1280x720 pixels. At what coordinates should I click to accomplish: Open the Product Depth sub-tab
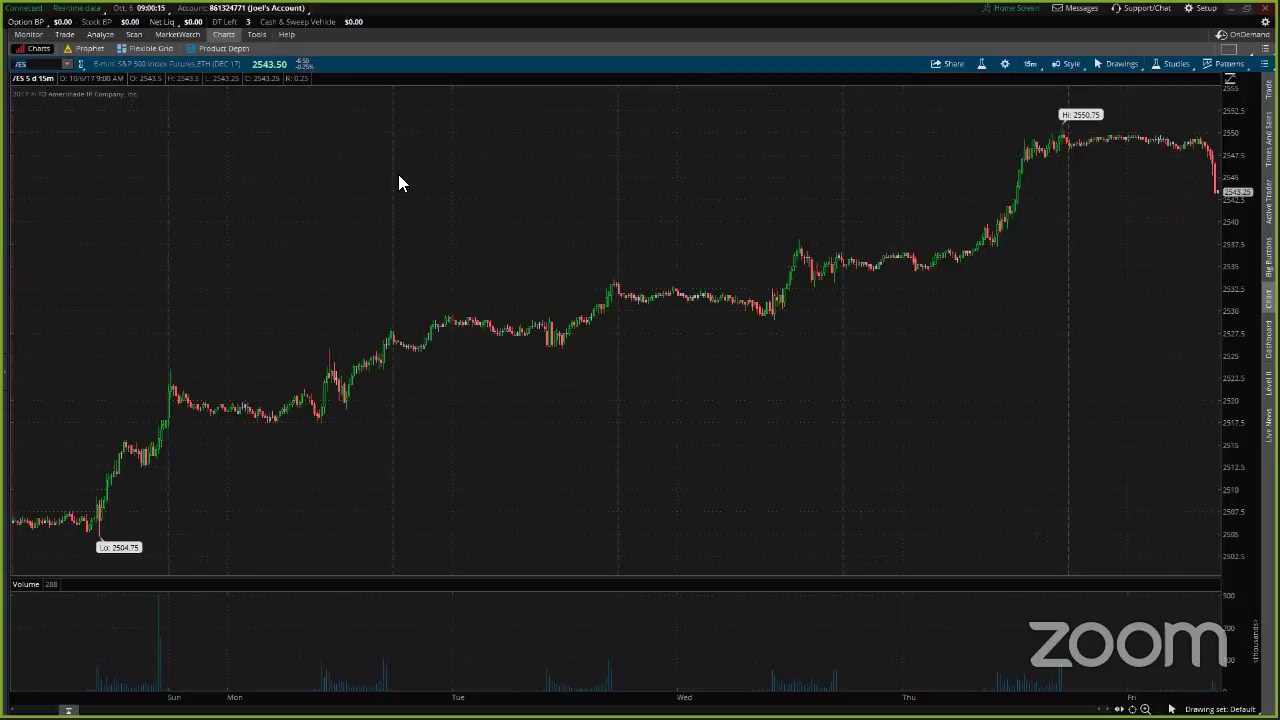coord(217,48)
